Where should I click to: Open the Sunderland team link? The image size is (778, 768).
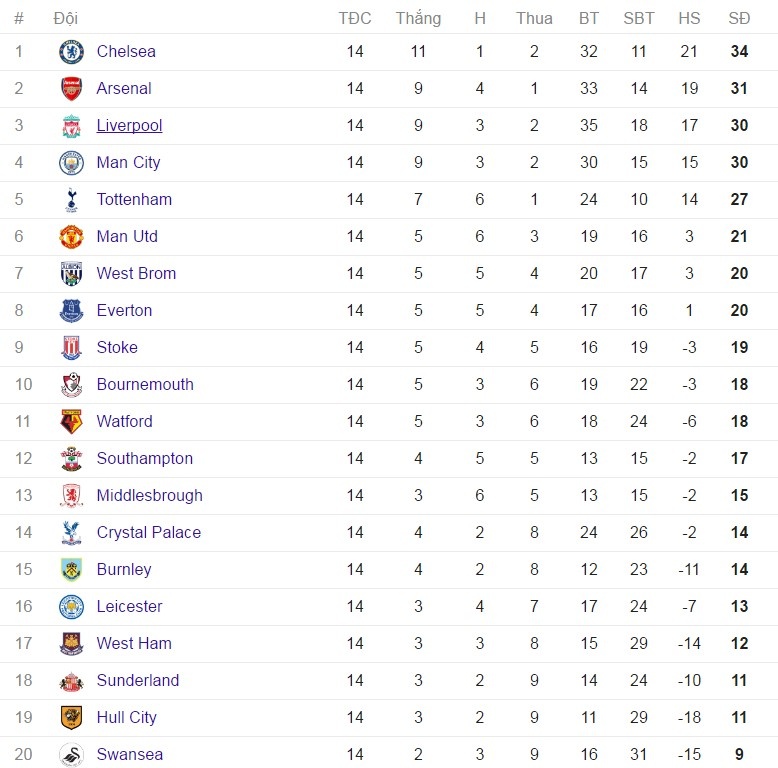coord(138,681)
